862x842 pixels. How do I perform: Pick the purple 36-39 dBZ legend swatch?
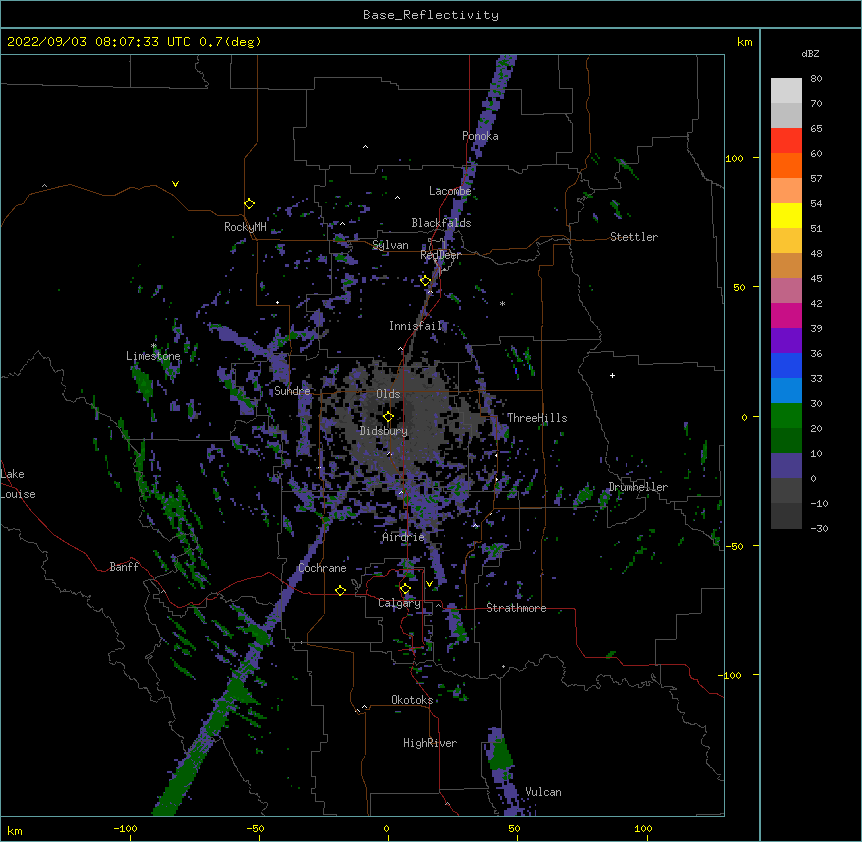[x=786, y=340]
